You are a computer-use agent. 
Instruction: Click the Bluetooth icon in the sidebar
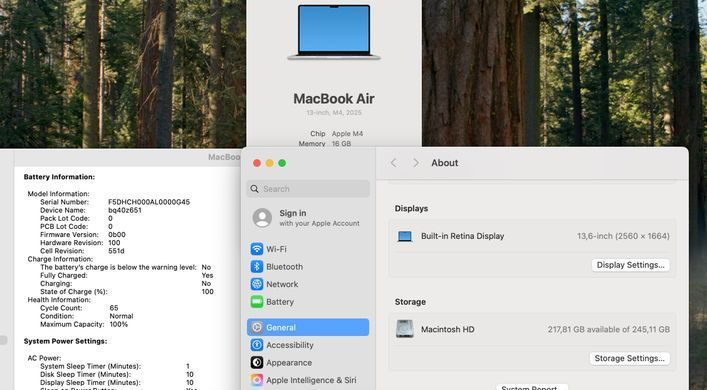coord(257,266)
